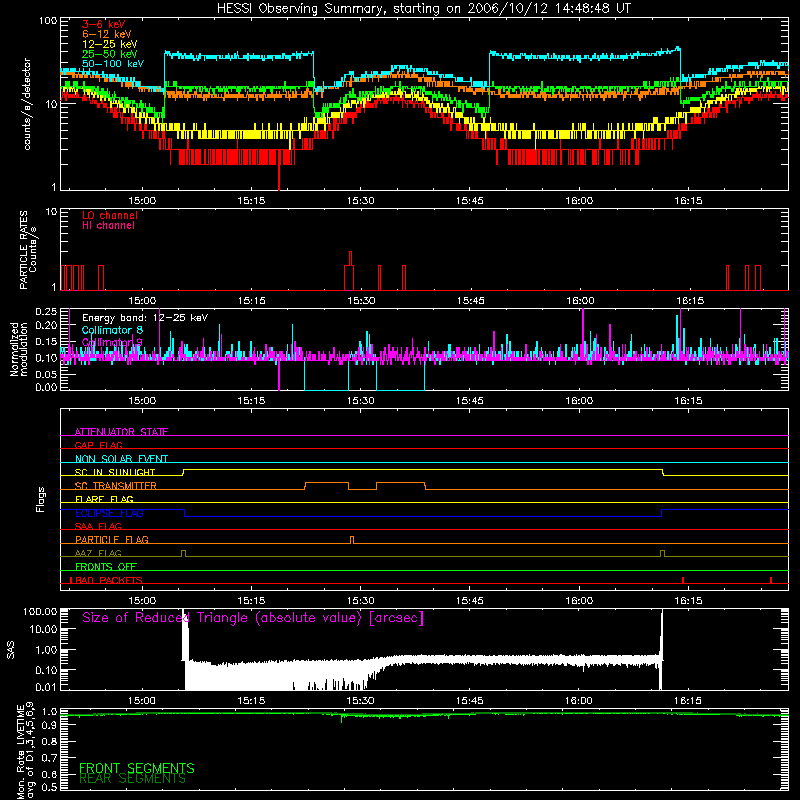Click the 100 value on counts axis

(x=48, y=21)
